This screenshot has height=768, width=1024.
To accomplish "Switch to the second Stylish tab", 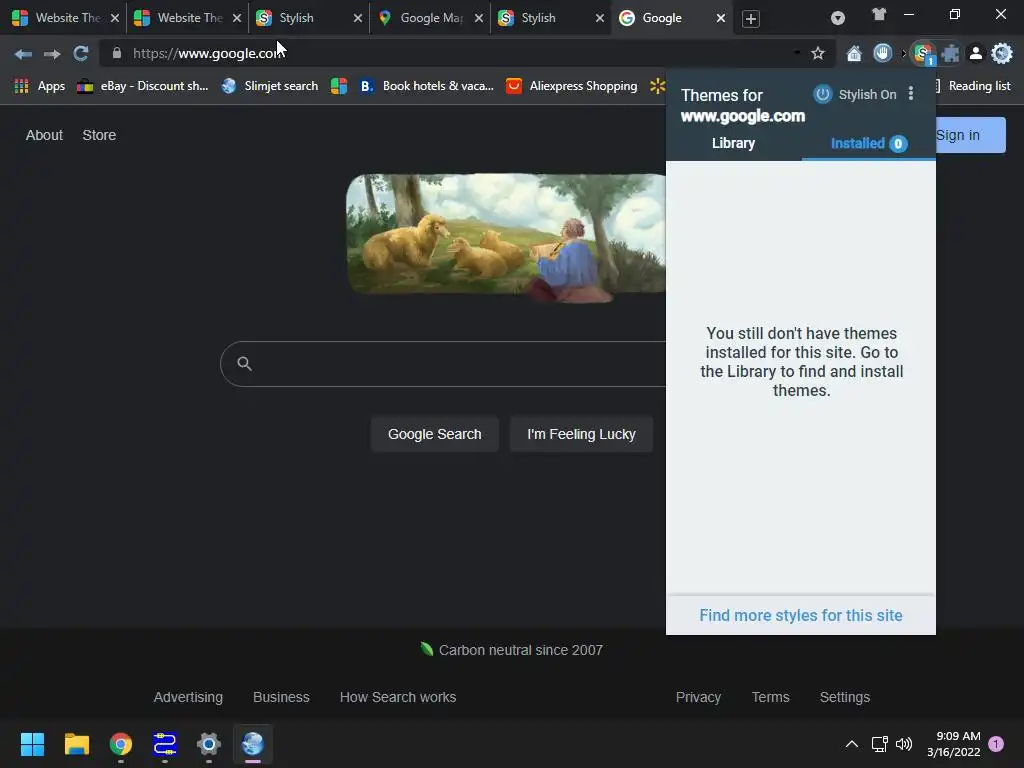I will [549, 18].
